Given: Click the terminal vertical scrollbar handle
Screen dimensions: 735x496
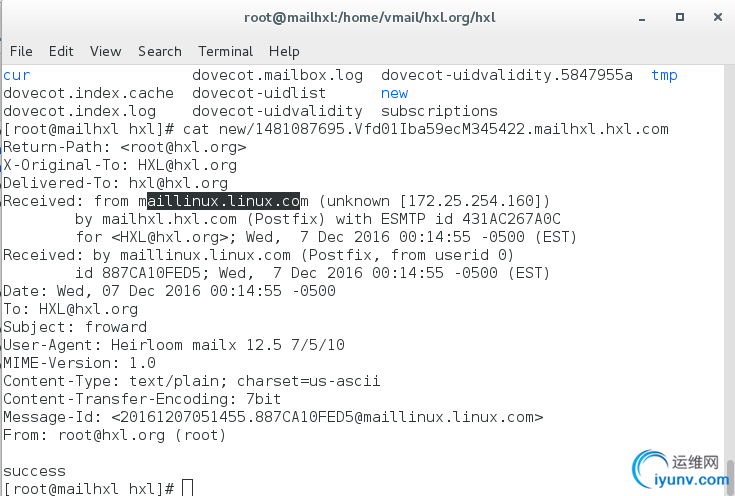Looking at the screenshot, I should 730,477.
